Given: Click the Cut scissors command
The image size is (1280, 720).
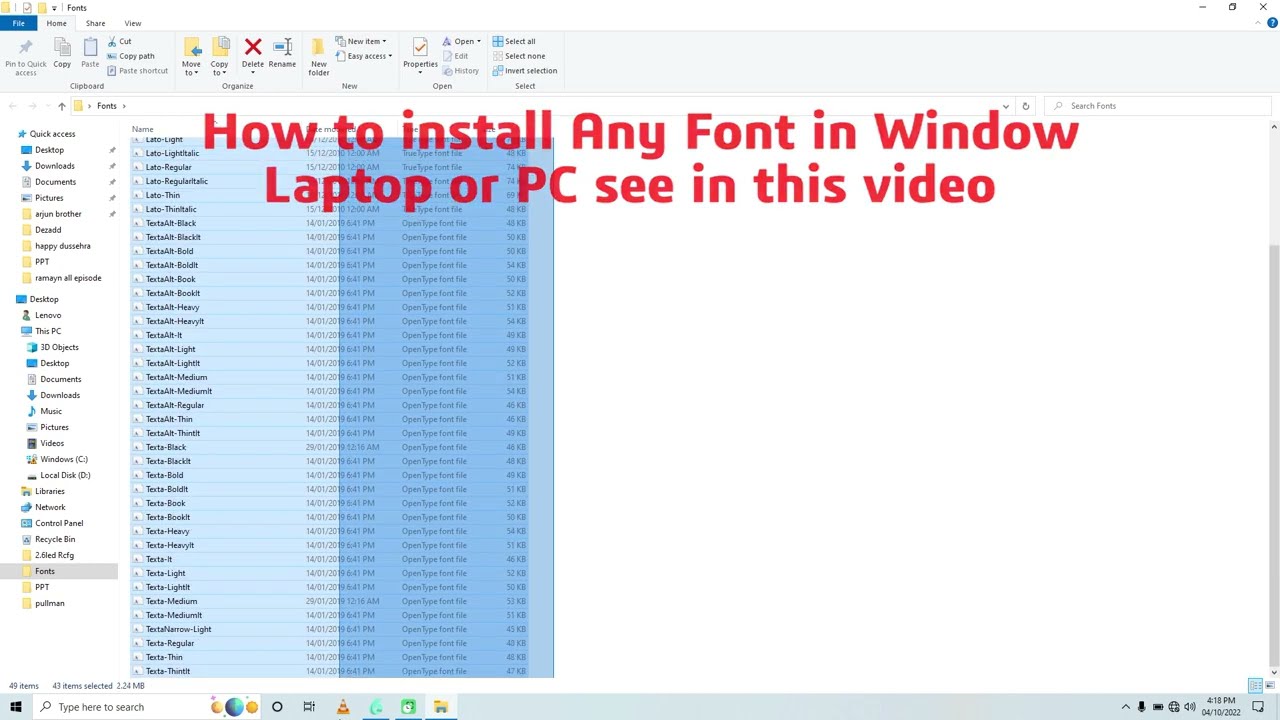Looking at the screenshot, I should point(119,41).
